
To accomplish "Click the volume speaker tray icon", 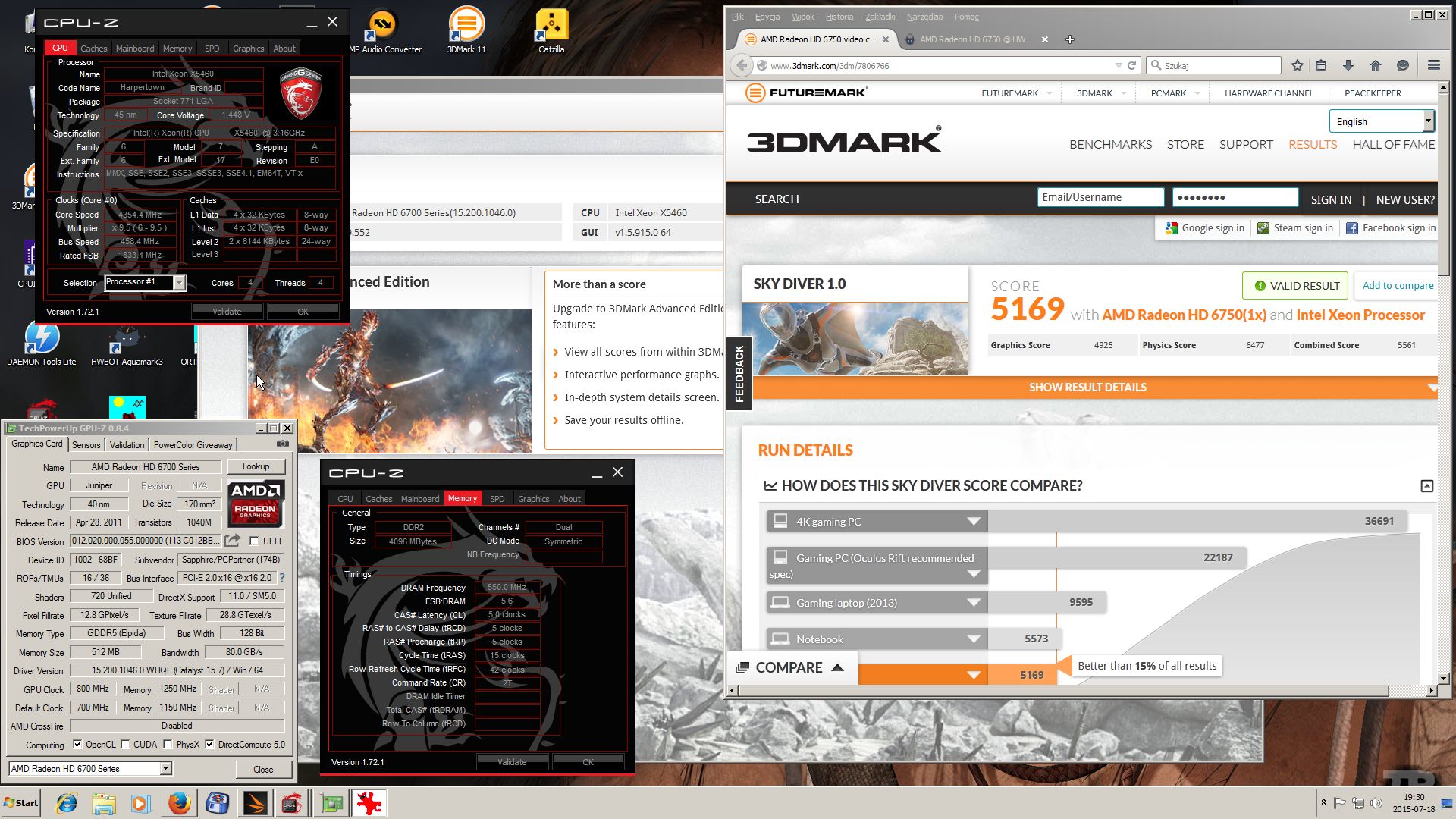I will [x=1376, y=802].
